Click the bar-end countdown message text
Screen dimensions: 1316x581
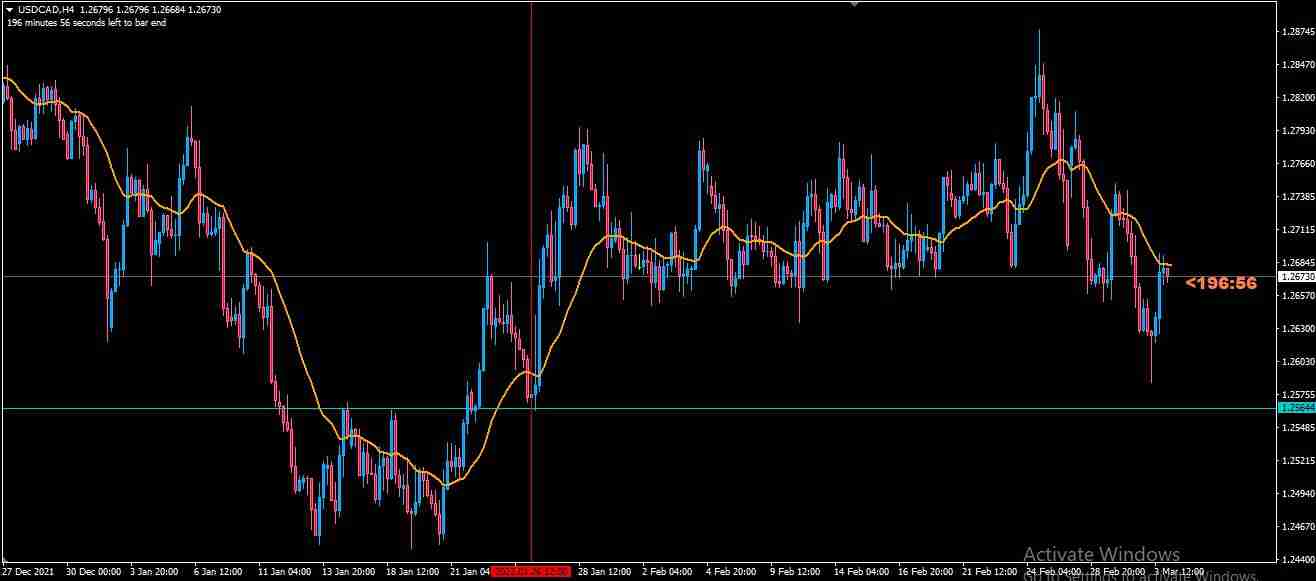point(85,20)
